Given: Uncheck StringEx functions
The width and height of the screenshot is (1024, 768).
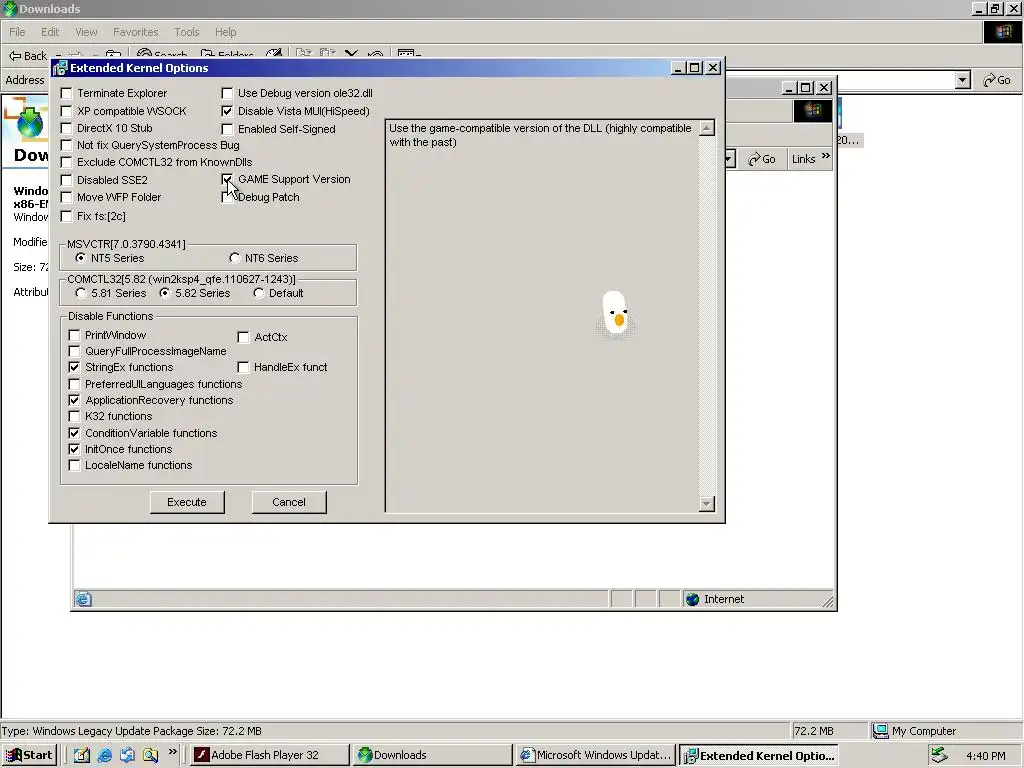Looking at the screenshot, I should tap(74, 367).
